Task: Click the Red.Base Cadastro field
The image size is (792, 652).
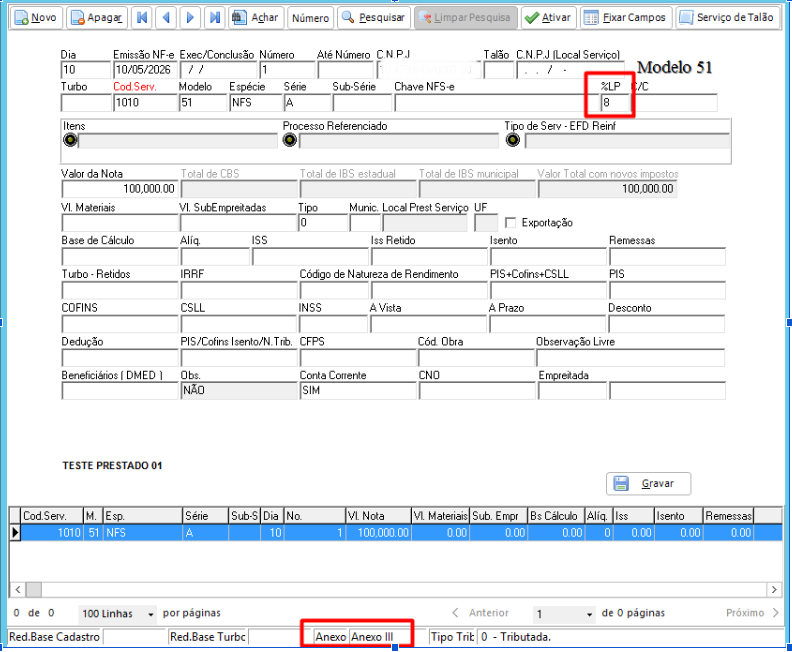Action: point(135,637)
